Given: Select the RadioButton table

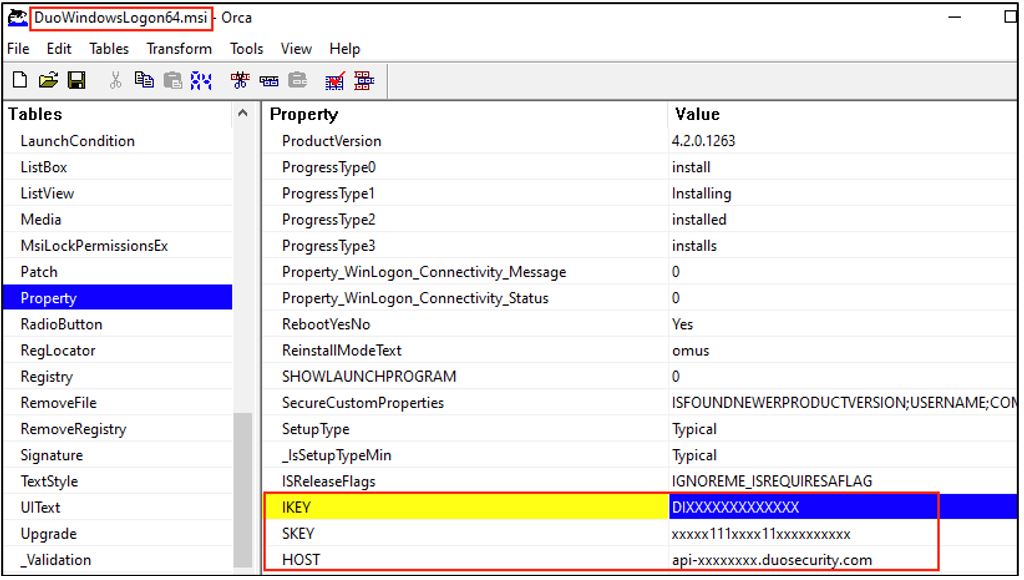Looking at the screenshot, I should [x=118, y=324].
